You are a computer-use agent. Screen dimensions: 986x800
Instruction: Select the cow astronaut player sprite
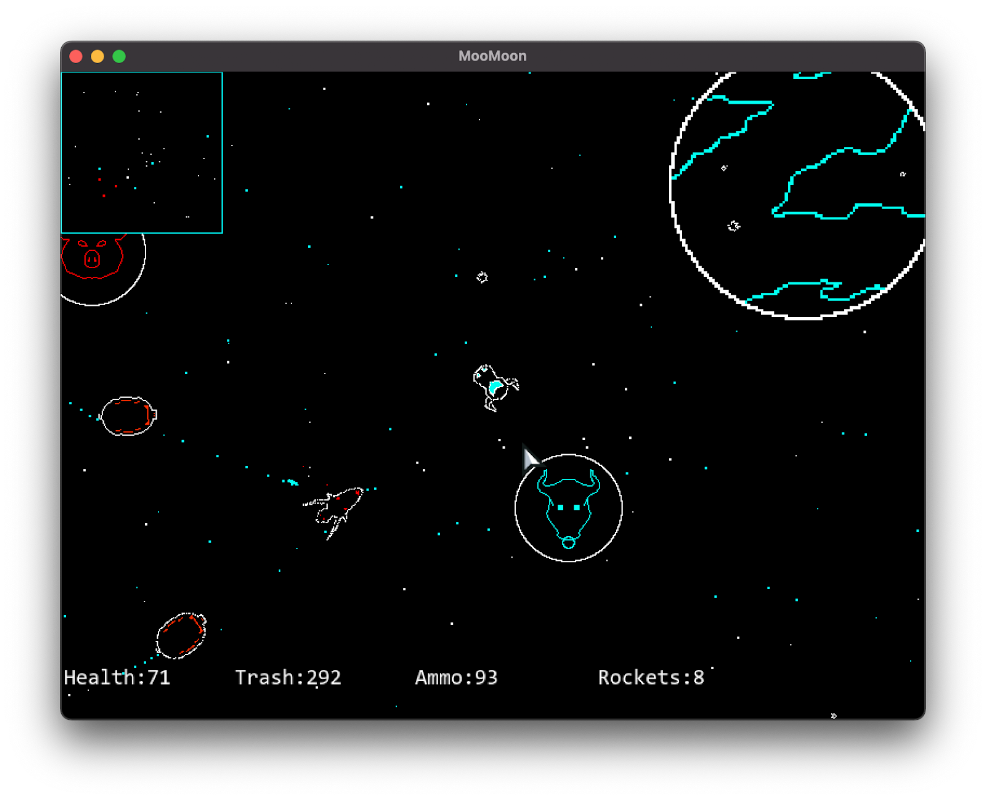point(494,386)
